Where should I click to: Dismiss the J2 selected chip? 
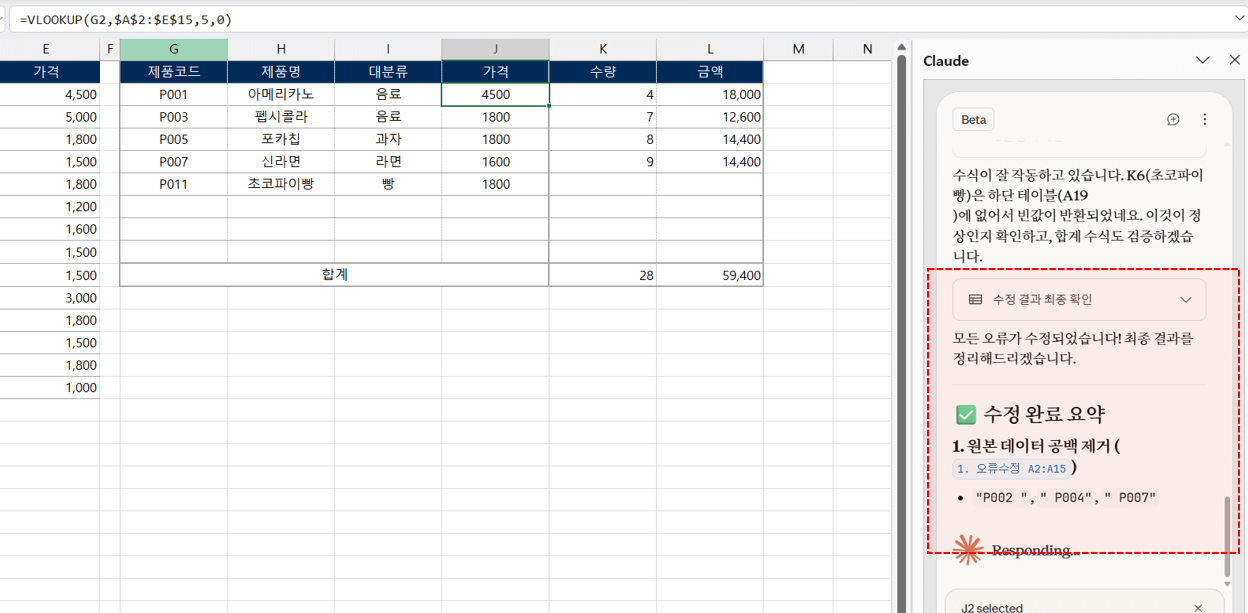(1198, 607)
